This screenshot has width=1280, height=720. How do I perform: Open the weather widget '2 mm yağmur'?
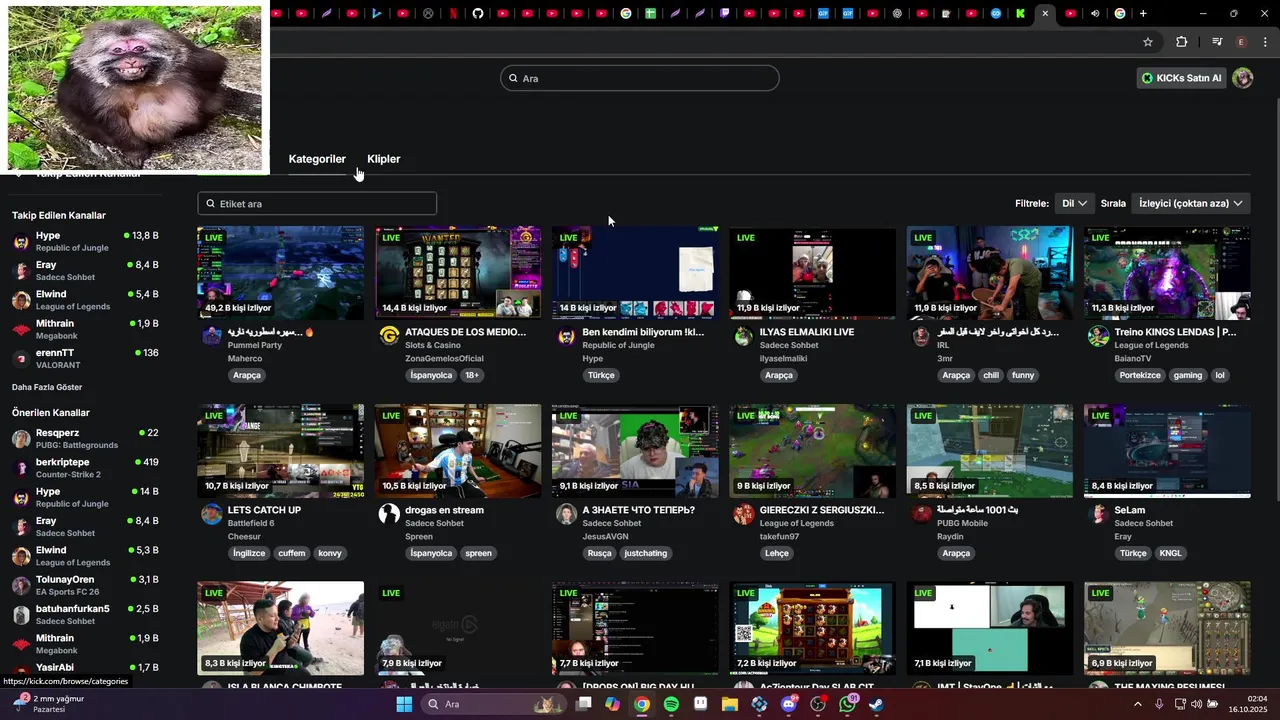click(x=48, y=704)
